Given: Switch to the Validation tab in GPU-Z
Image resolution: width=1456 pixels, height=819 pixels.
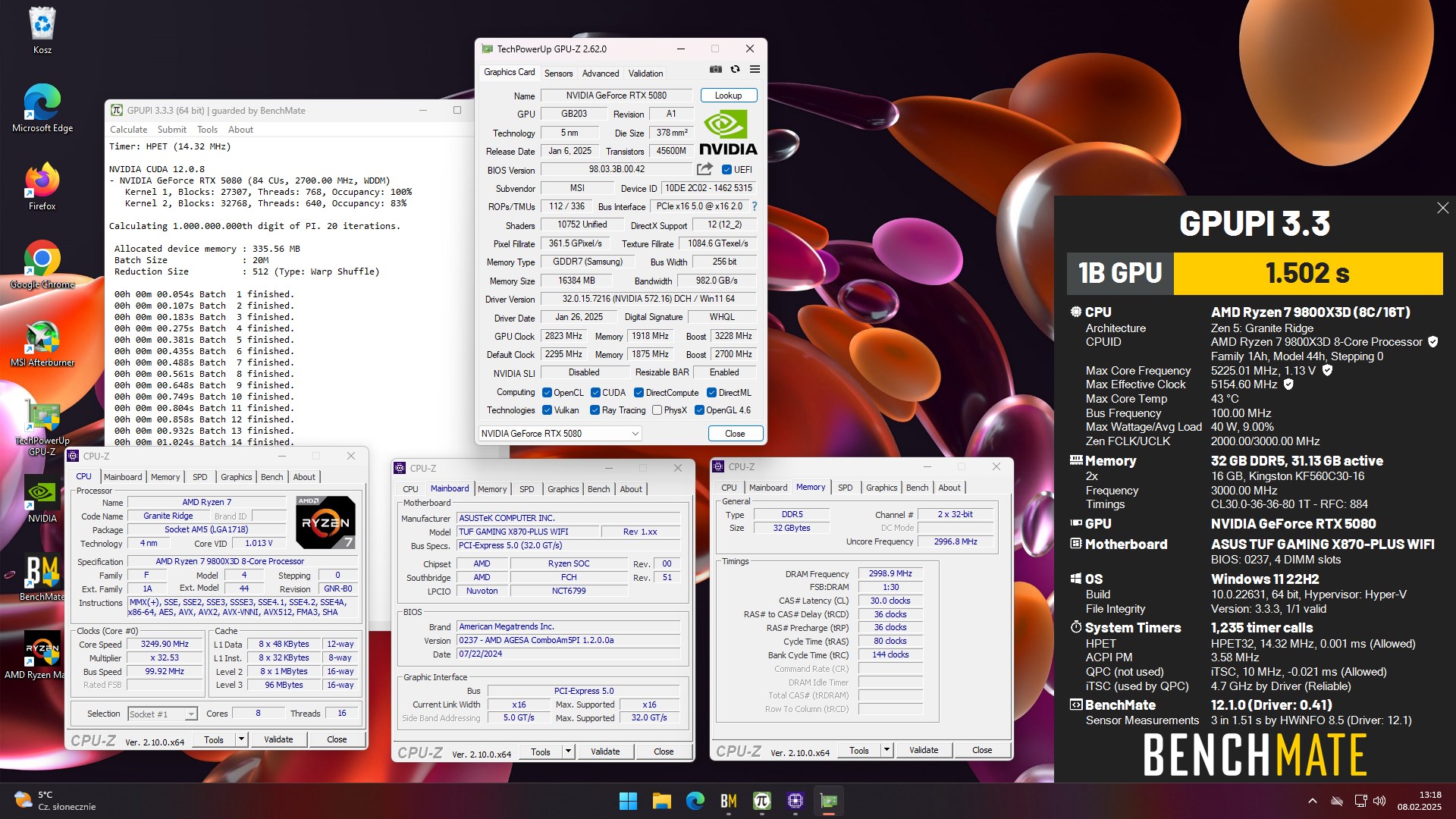Looking at the screenshot, I should (645, 74).
